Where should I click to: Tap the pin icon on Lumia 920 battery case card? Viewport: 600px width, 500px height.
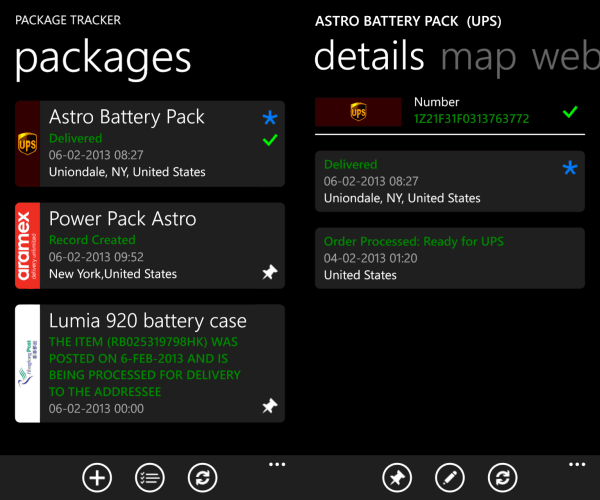click(x=270, y=406)
